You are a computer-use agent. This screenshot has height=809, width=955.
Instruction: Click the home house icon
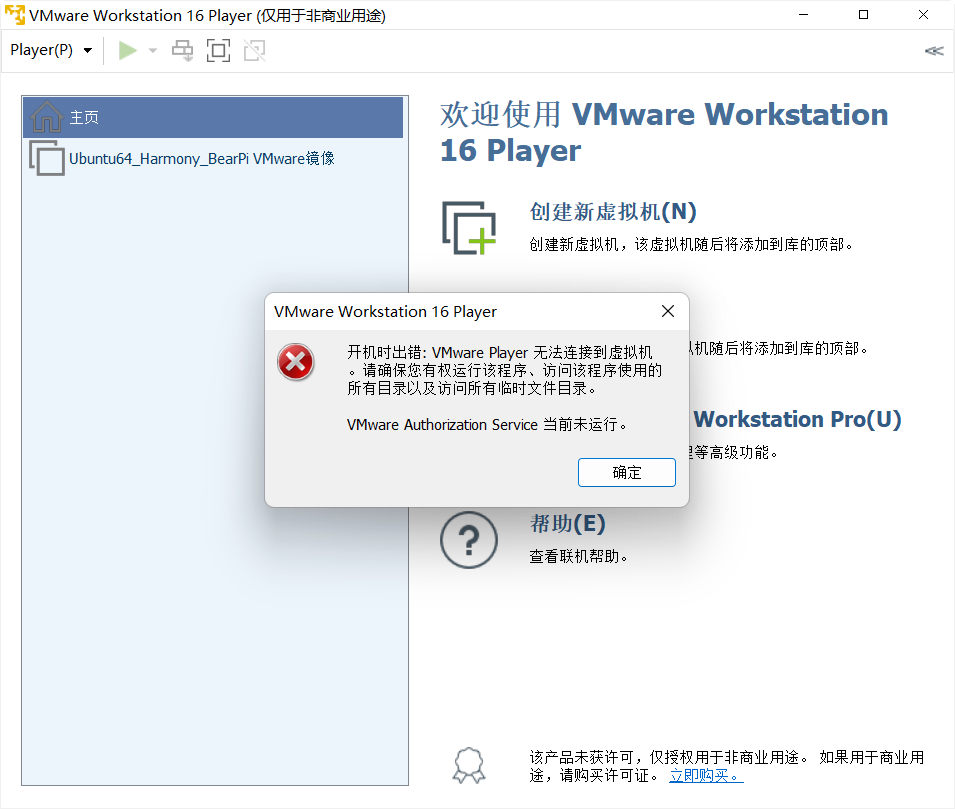tap(47, 116)
